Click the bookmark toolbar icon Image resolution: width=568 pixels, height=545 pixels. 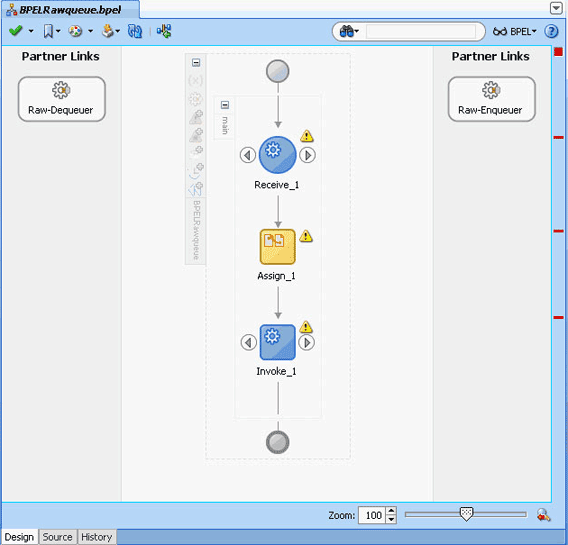48,32
